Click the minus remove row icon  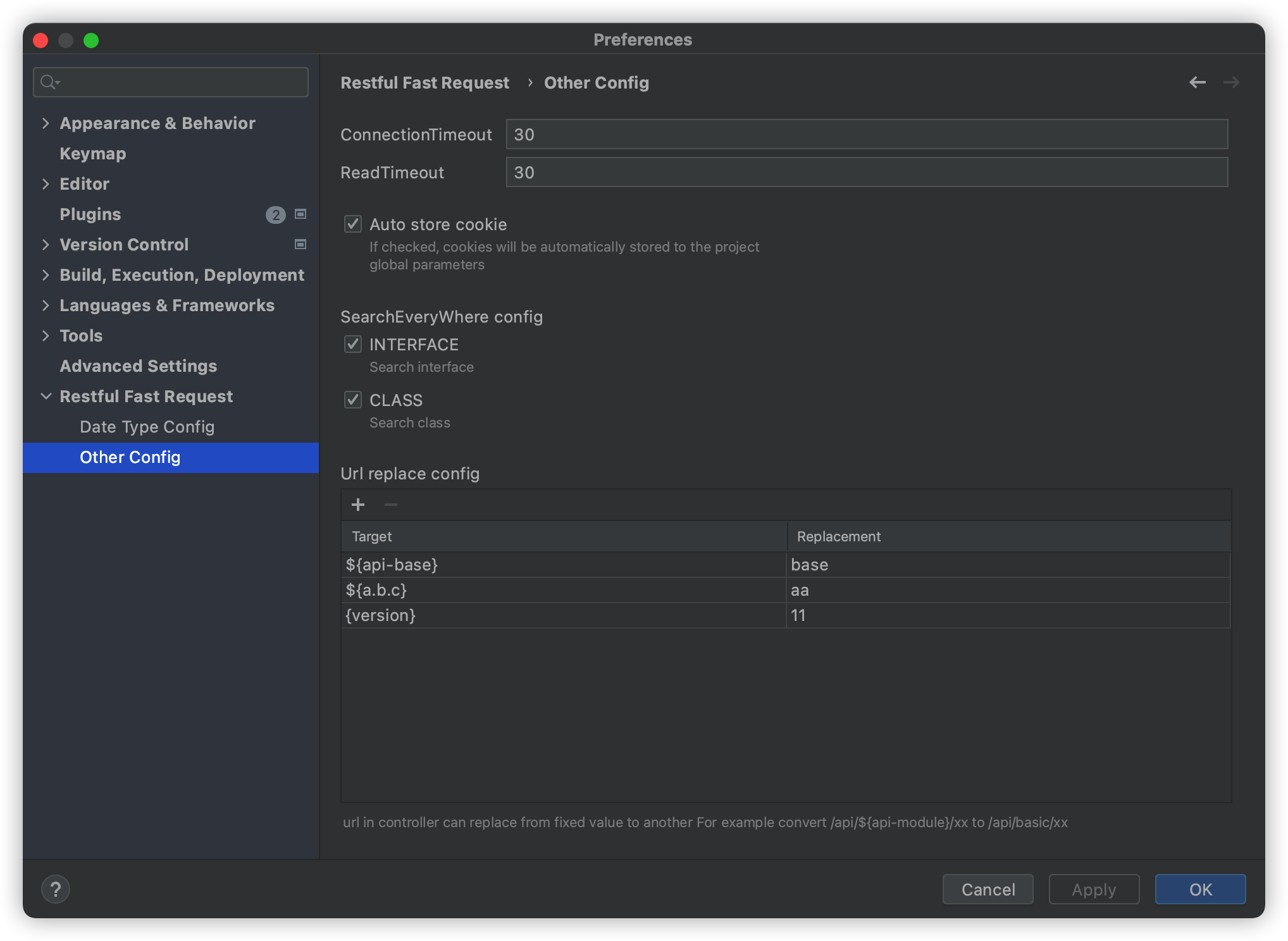391,505
